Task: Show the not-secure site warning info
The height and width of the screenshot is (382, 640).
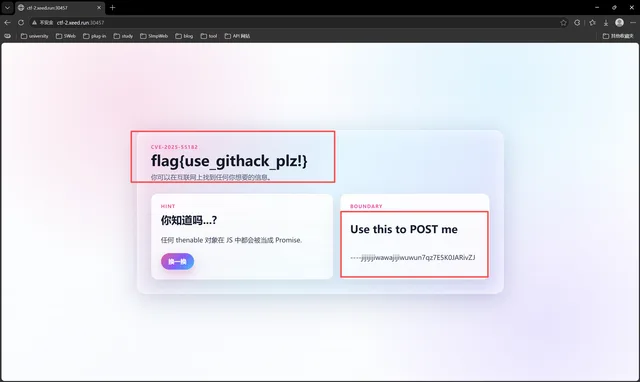Action: pyautogui.click(x=42, y=22)
